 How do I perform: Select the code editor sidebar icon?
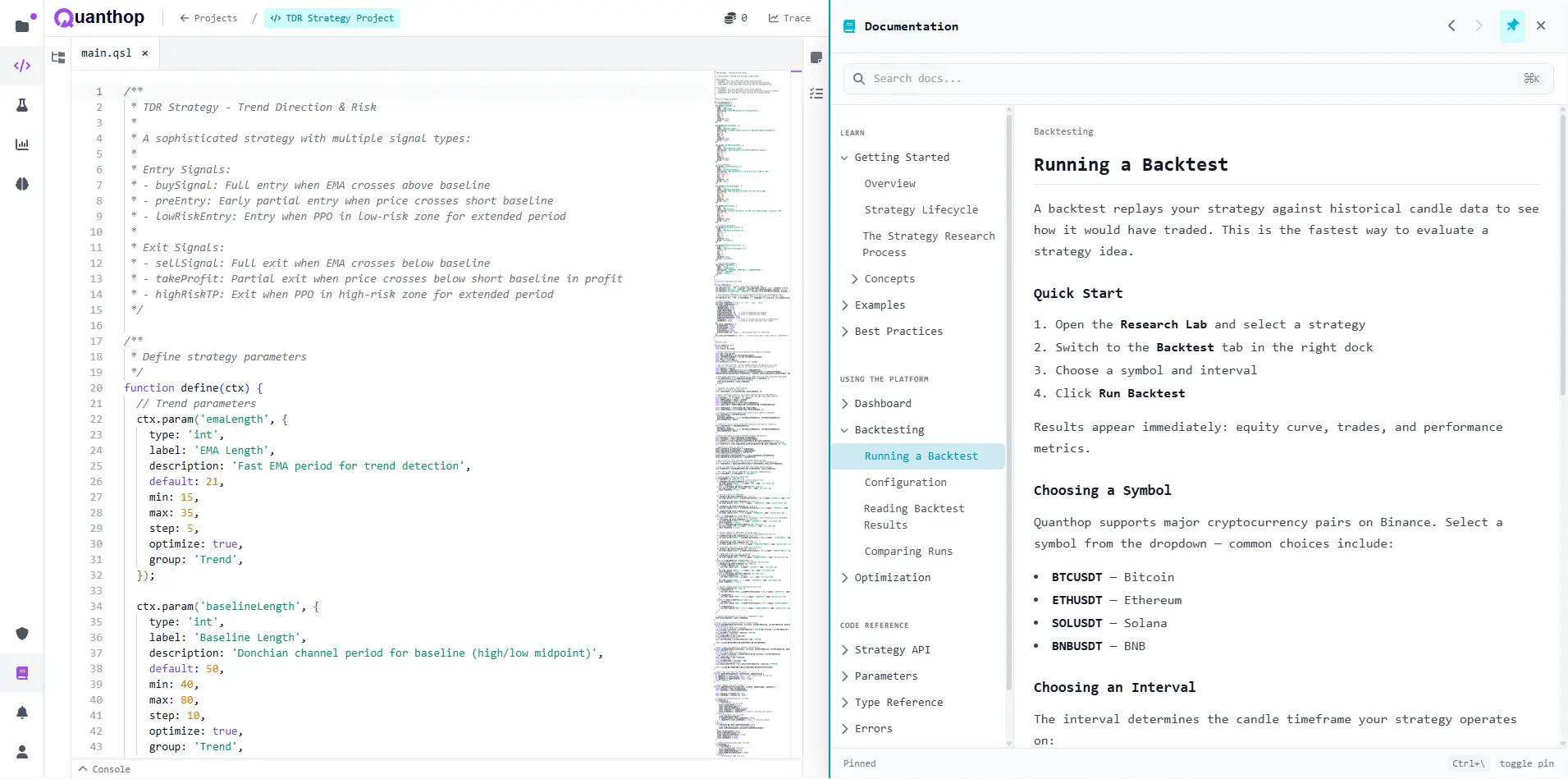click(x=22, y=66)
